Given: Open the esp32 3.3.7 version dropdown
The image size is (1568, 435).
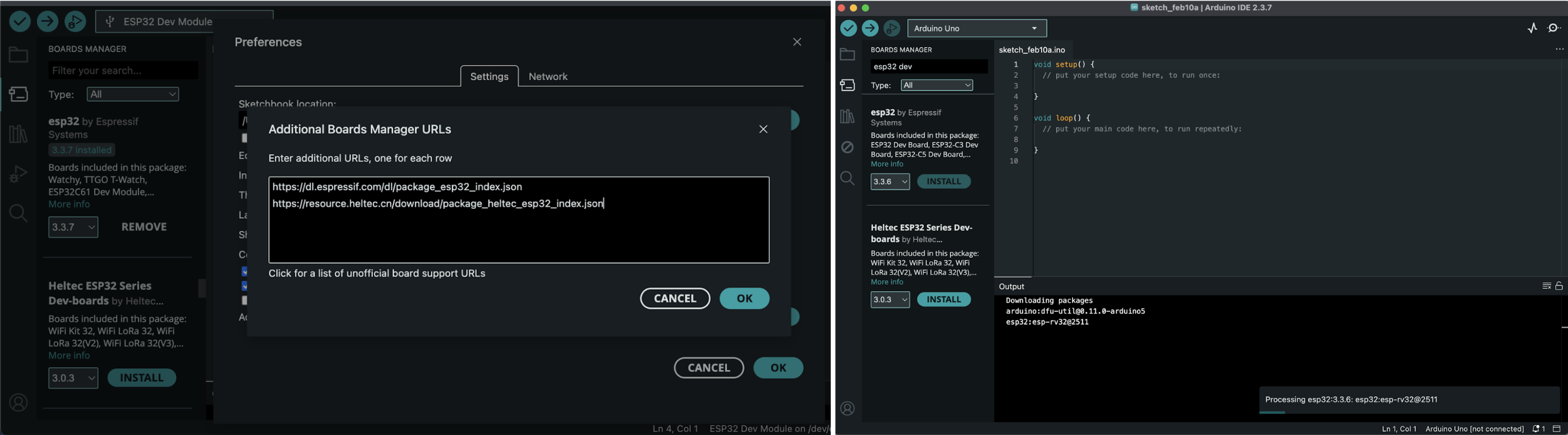Looking at the screenshot, I should [73, 228].
